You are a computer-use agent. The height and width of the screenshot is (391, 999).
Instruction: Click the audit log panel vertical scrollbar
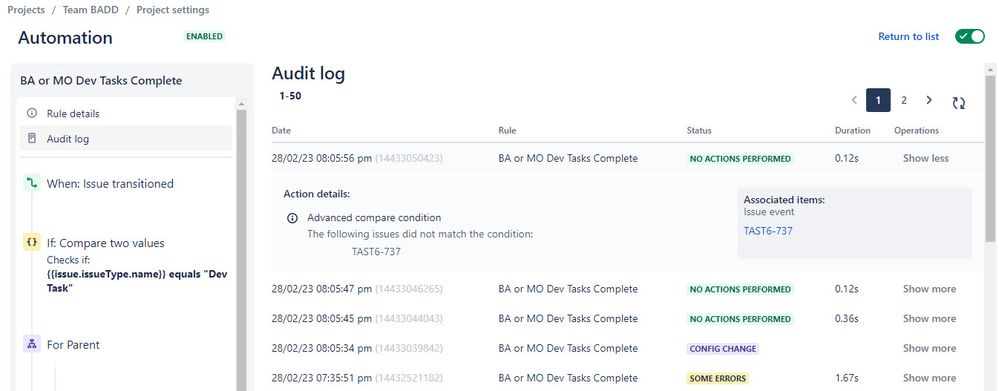989,159
